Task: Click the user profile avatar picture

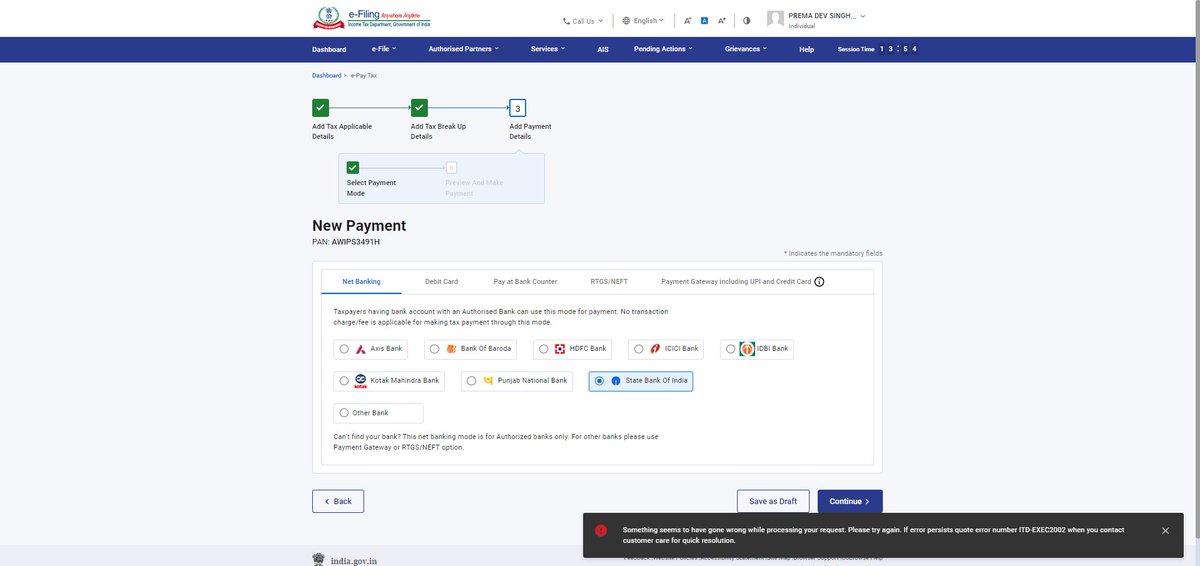Action: pyautogui.click(x=776, y=19)
